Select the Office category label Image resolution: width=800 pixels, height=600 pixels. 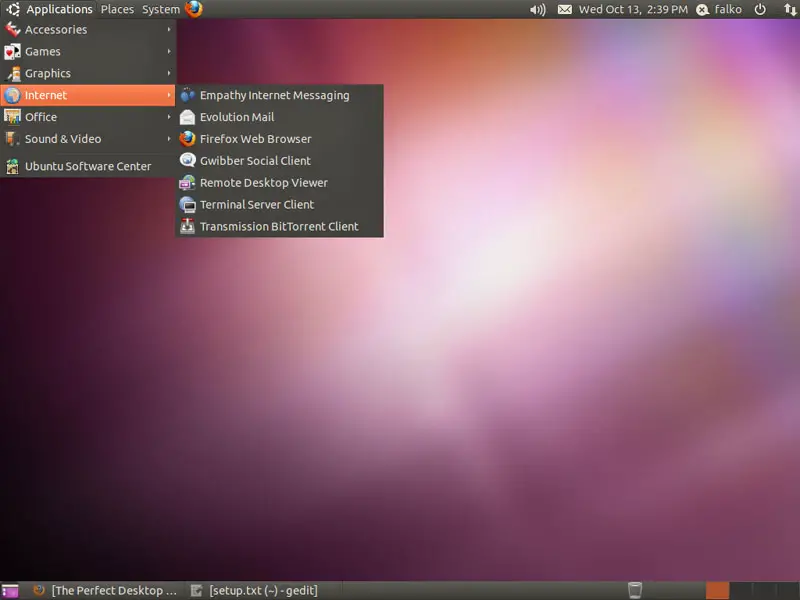(41, 117)
